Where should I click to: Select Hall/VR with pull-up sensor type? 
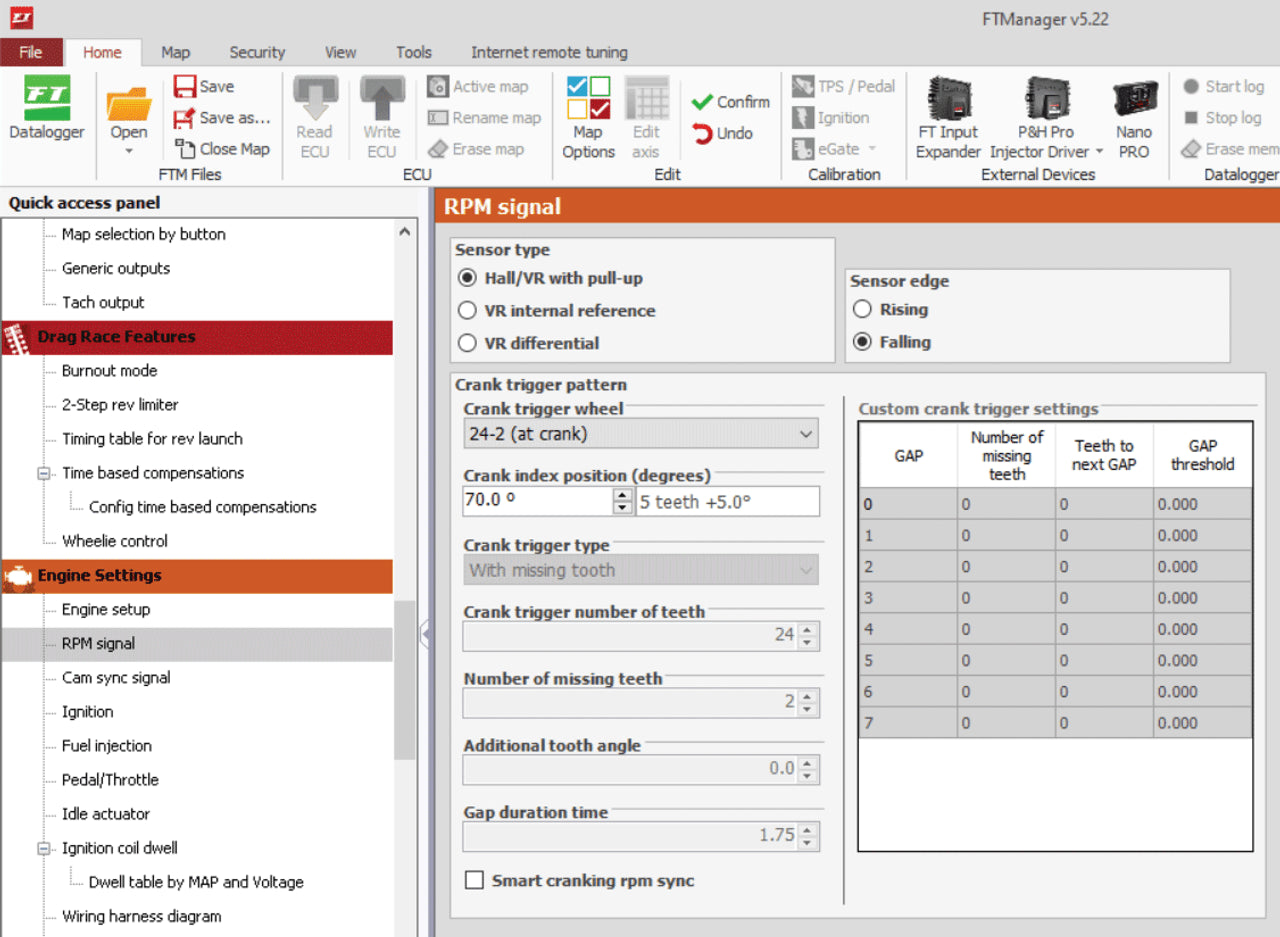point(550,278)
